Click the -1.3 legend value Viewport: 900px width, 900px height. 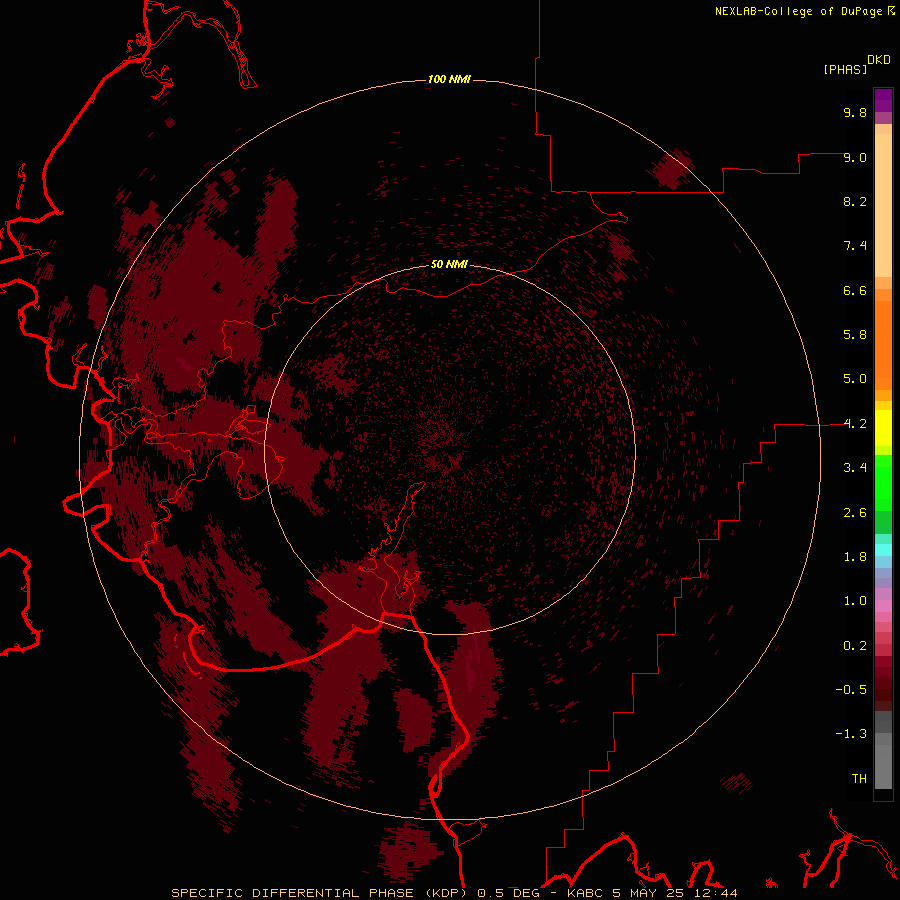click(851, 734)
